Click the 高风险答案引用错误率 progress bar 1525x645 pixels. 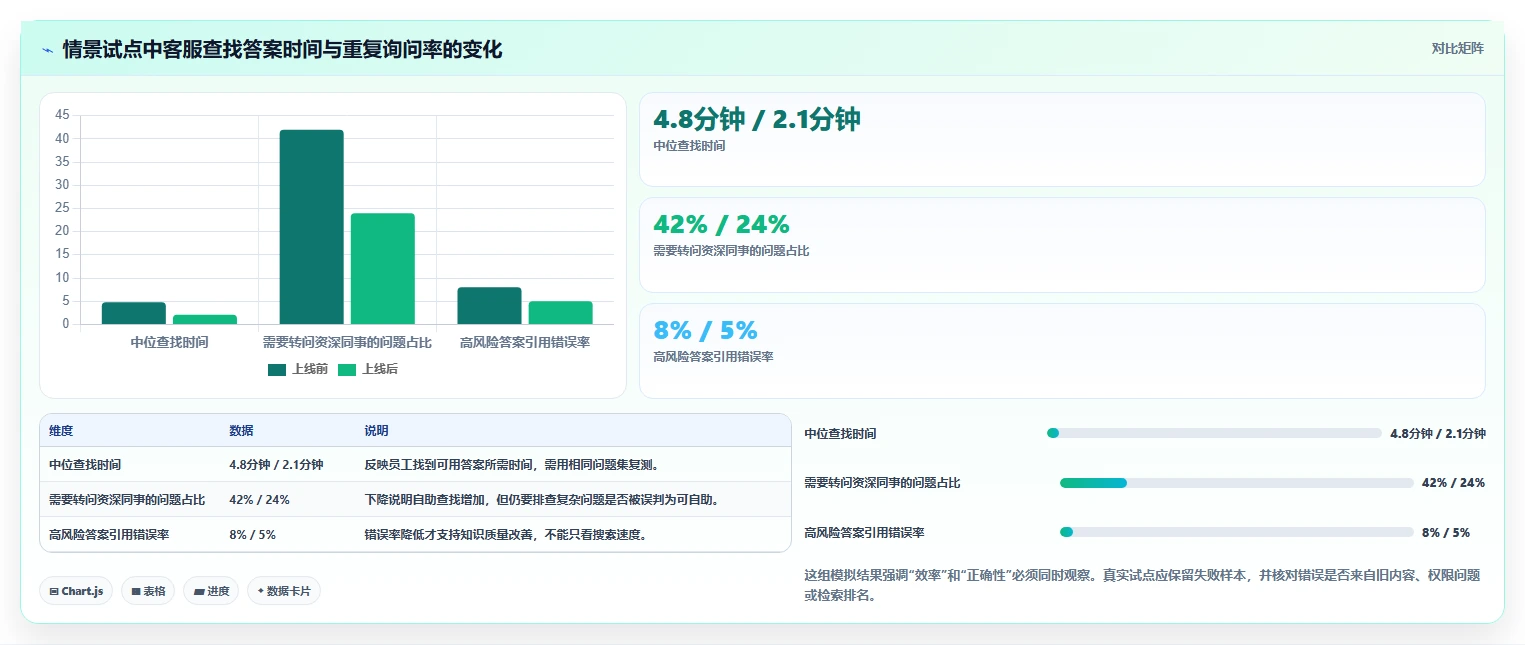pos(1237,532)
